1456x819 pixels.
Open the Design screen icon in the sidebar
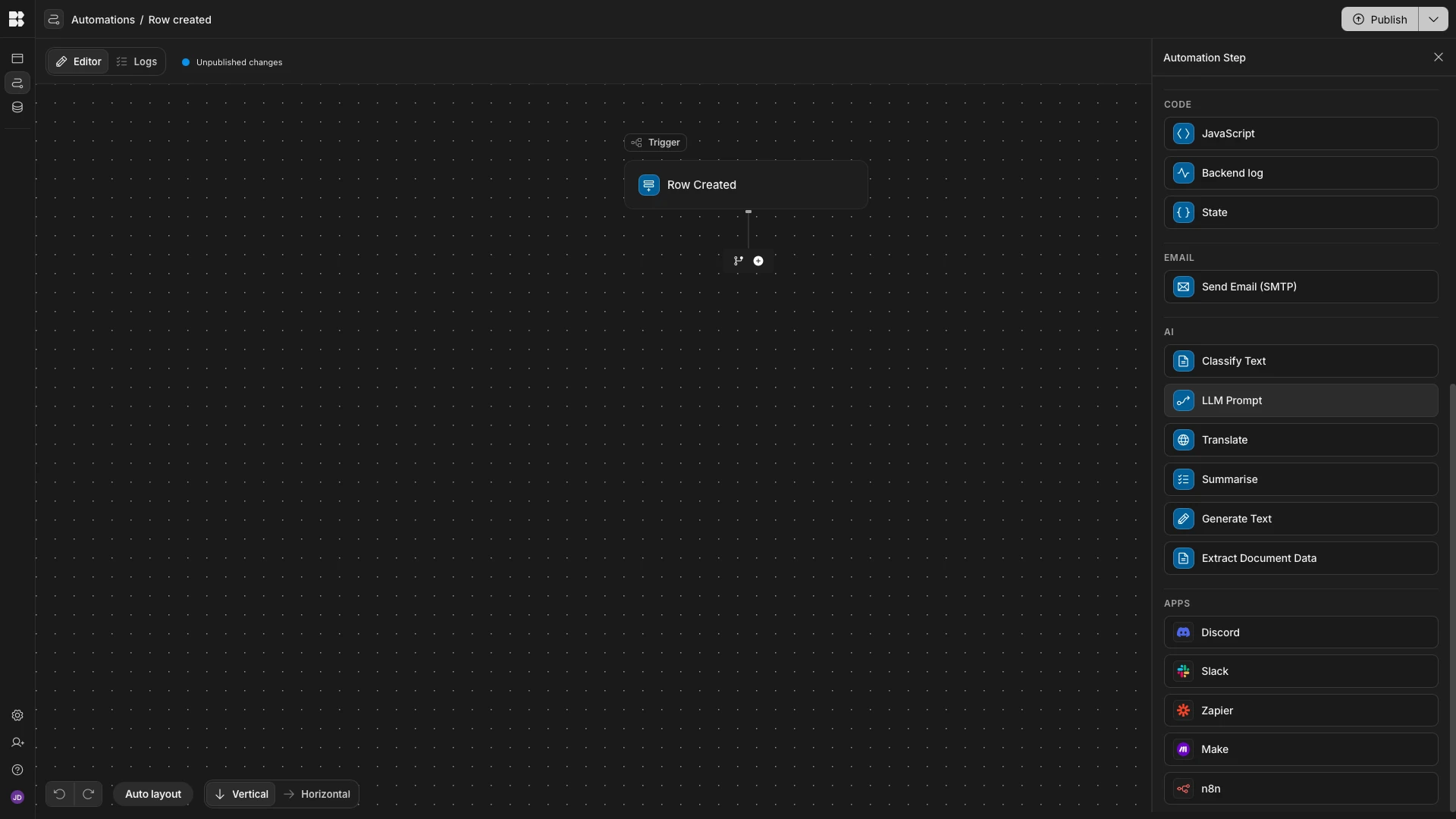coord(17,58)
